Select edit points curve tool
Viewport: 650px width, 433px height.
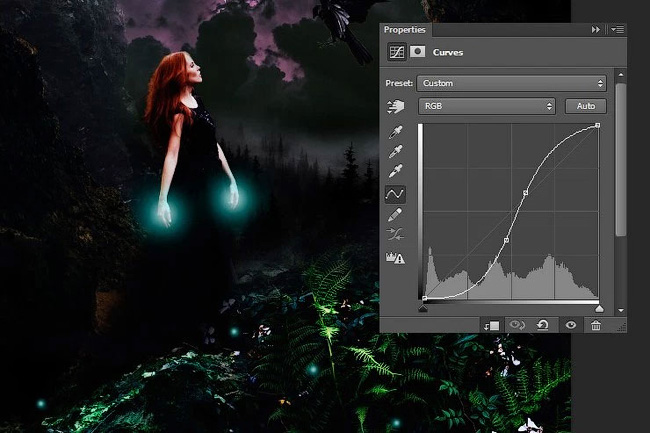395,194
